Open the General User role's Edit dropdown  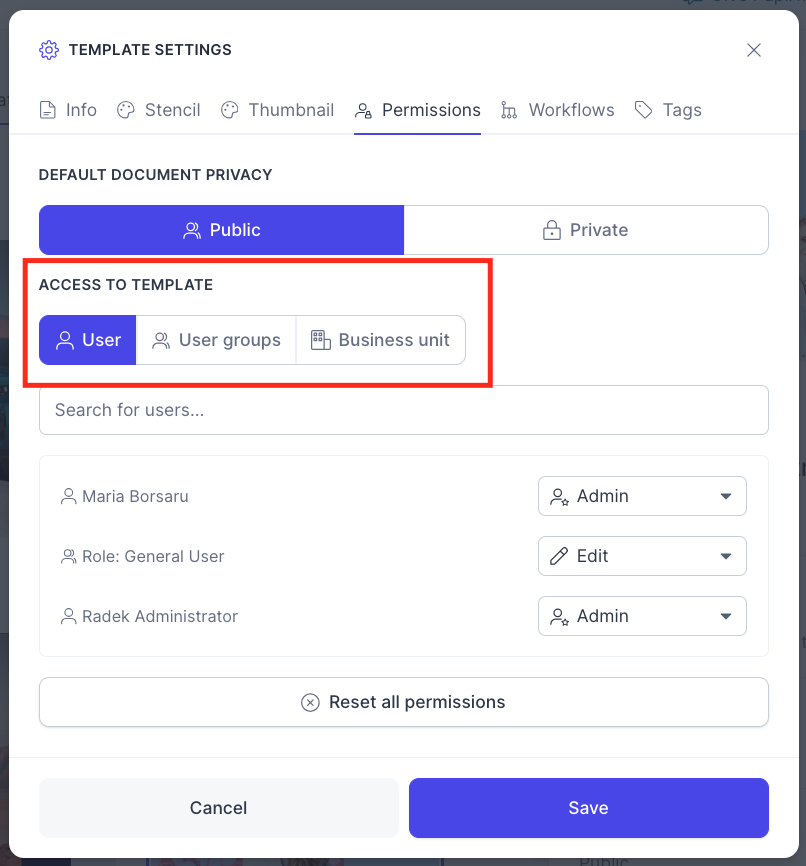[642, 556]
